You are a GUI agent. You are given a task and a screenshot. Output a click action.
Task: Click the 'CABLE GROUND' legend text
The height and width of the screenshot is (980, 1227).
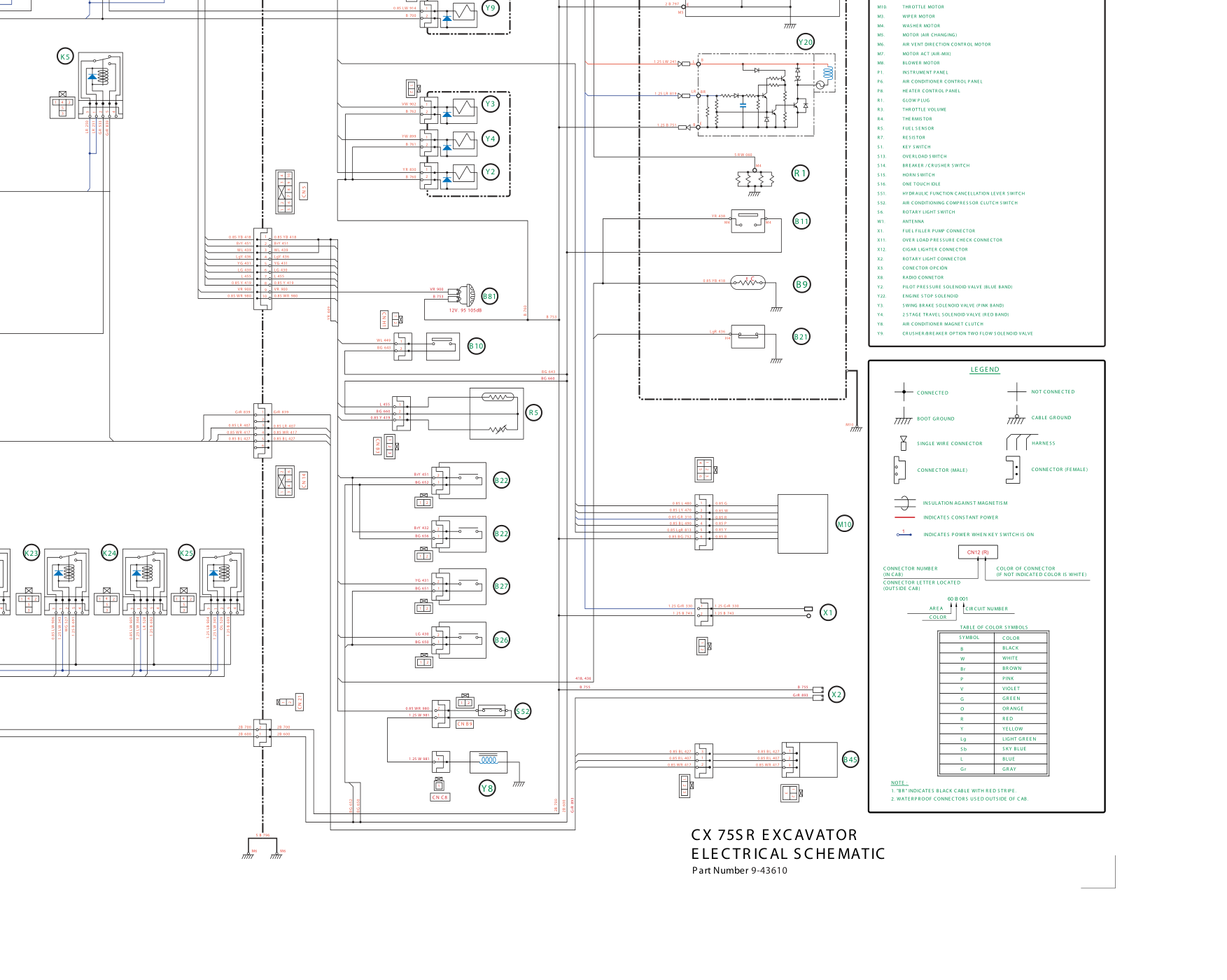pos(1051,418)
